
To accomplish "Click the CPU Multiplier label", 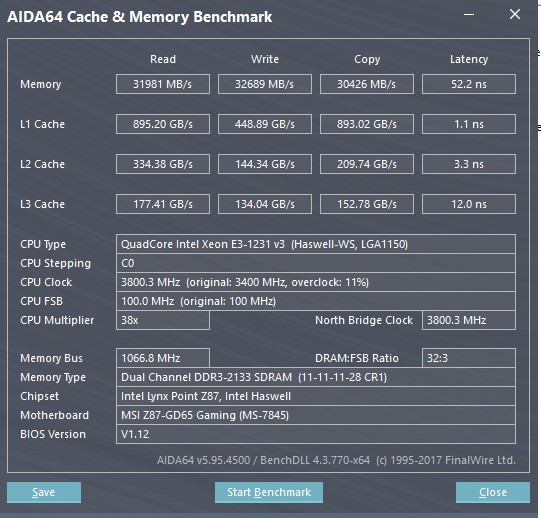I will (57, 320).
